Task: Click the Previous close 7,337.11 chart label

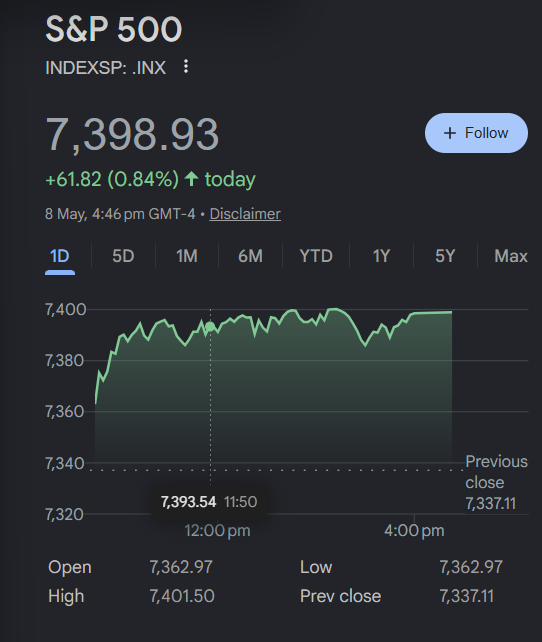Action: pos(496,482)
